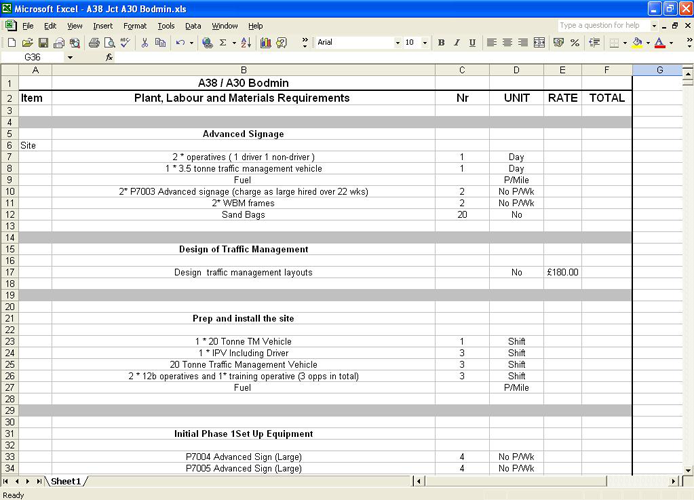Apply AutoSum to cells
Image resolution: width=694 pixels, height=500 pixels.
[x=223, y=42]
